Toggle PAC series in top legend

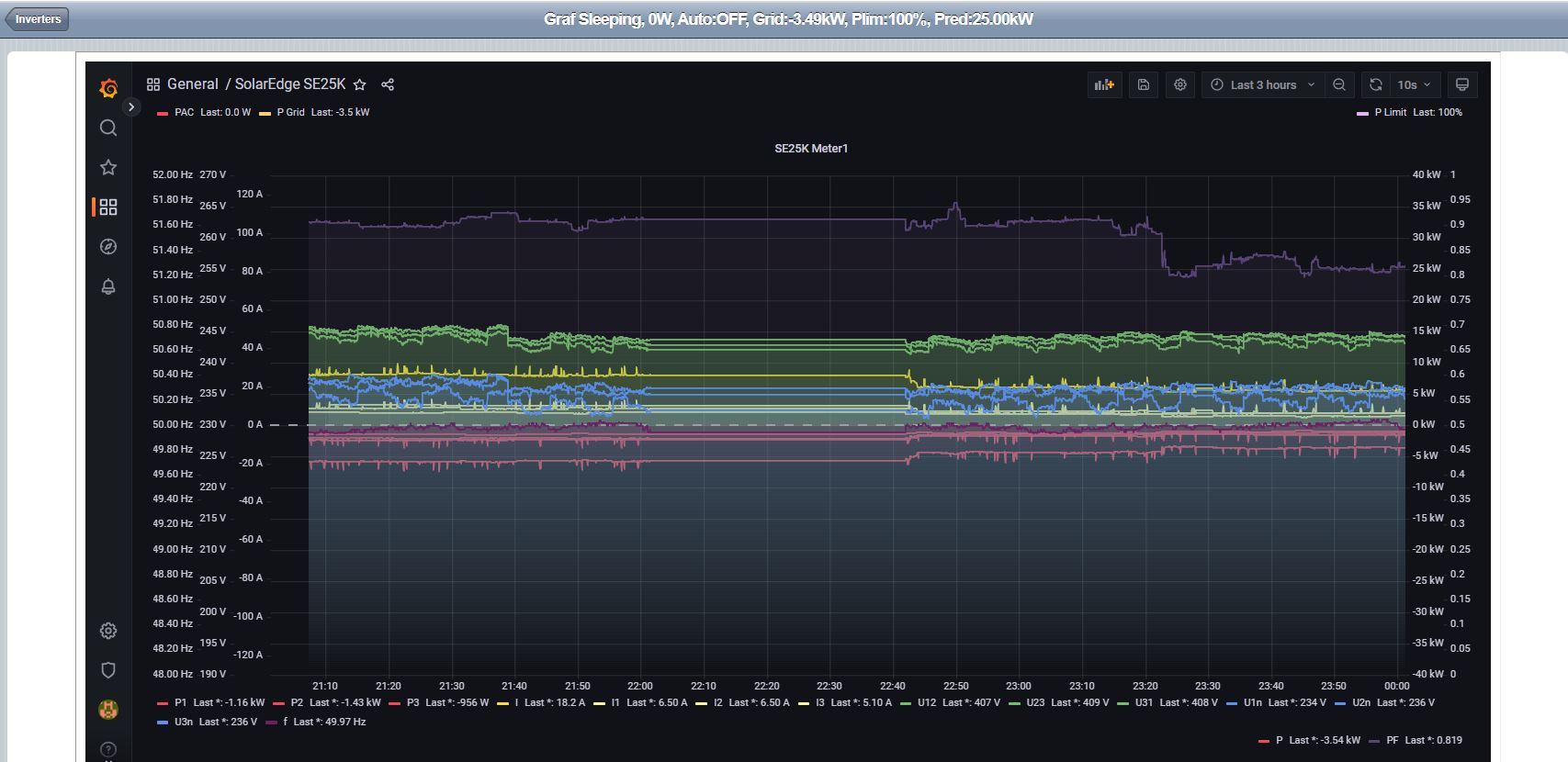(184, 112)
